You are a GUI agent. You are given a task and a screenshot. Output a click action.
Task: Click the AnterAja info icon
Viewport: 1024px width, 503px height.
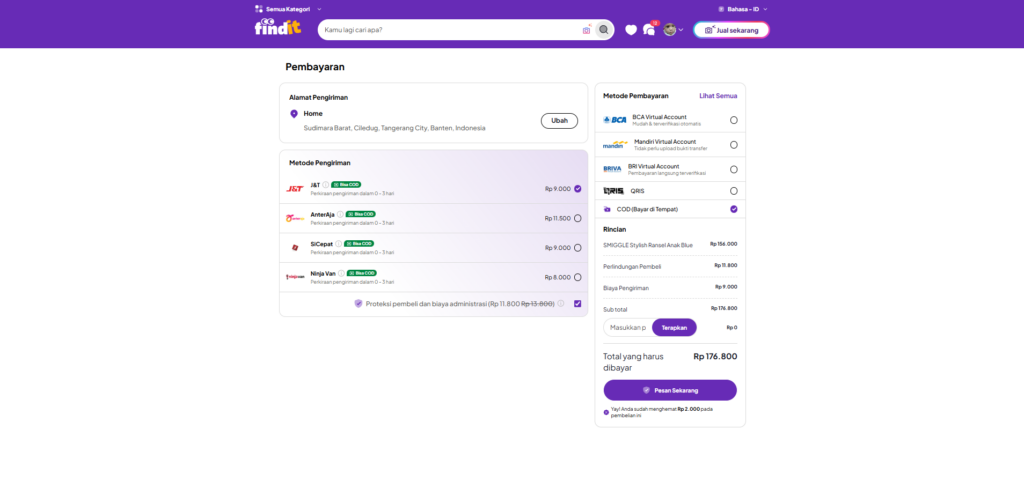(x=340, y=214)
